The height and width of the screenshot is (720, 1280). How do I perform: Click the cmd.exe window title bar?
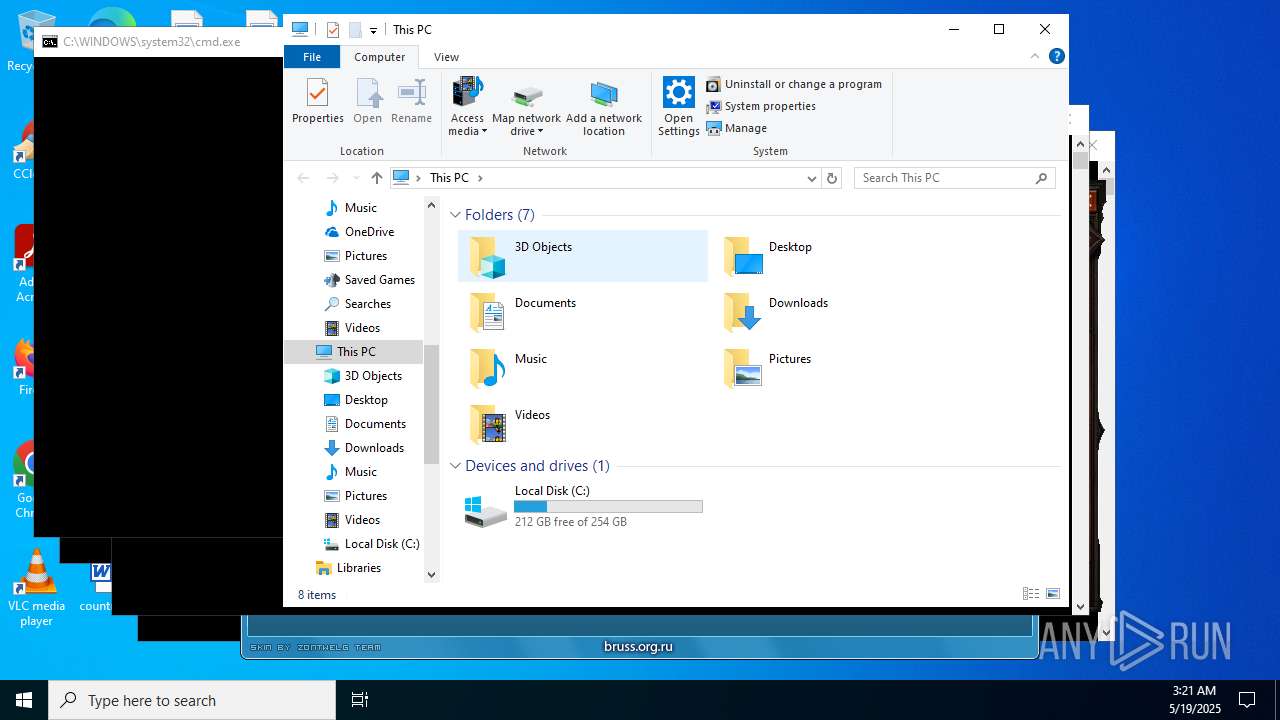(160, 42)
